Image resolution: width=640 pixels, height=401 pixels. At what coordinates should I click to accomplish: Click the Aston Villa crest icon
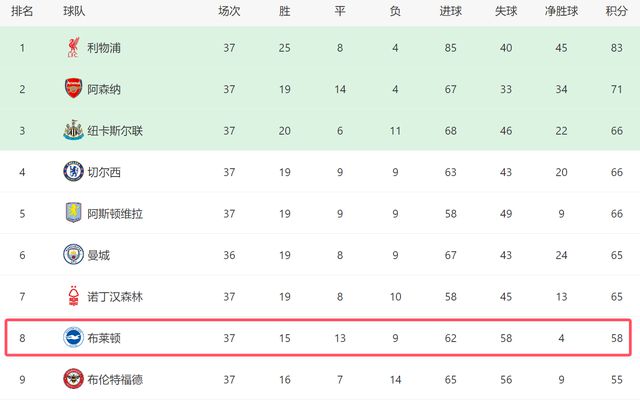(72, 213)
